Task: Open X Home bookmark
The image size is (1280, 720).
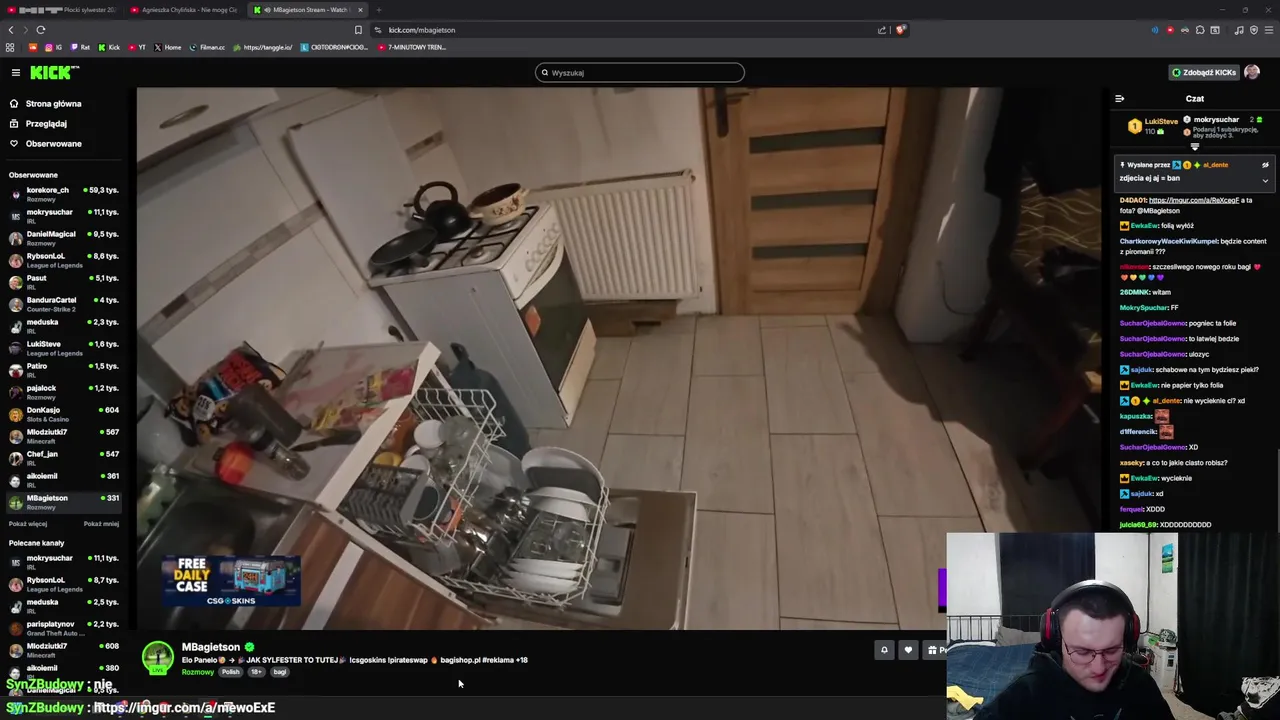Action: (x=167, y=47)
